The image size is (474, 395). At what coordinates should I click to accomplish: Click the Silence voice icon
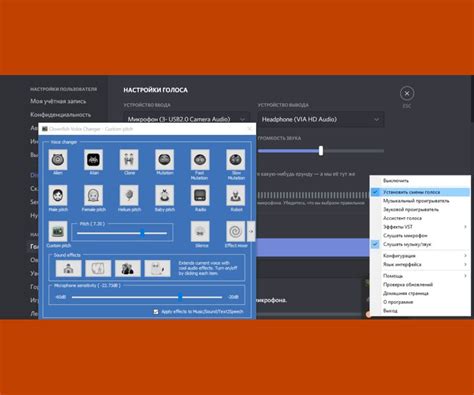pyautogui.click(x=200, y=231)
